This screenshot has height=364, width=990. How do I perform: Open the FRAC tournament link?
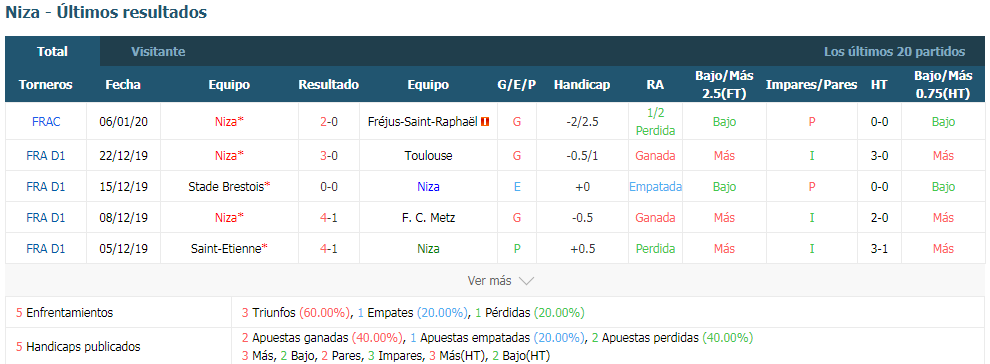[45, 122]
